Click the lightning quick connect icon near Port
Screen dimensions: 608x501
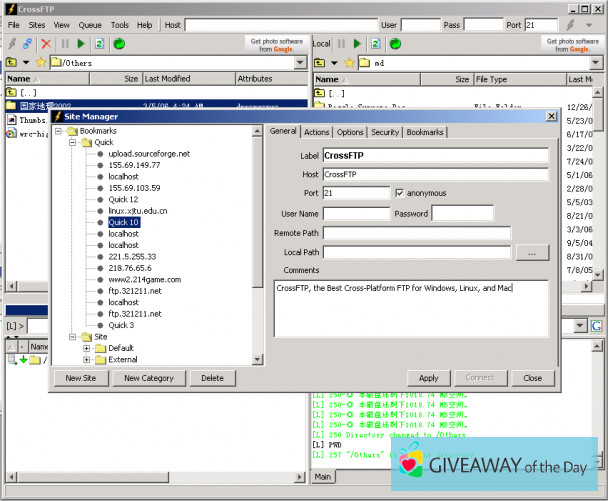(x=572, y=25)
